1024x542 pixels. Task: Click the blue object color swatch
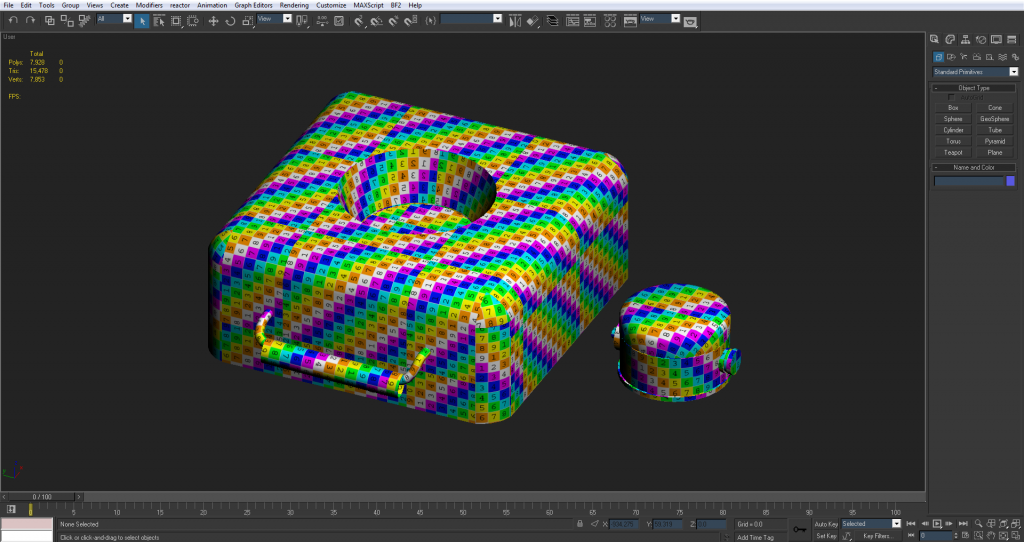point(1010,181)
